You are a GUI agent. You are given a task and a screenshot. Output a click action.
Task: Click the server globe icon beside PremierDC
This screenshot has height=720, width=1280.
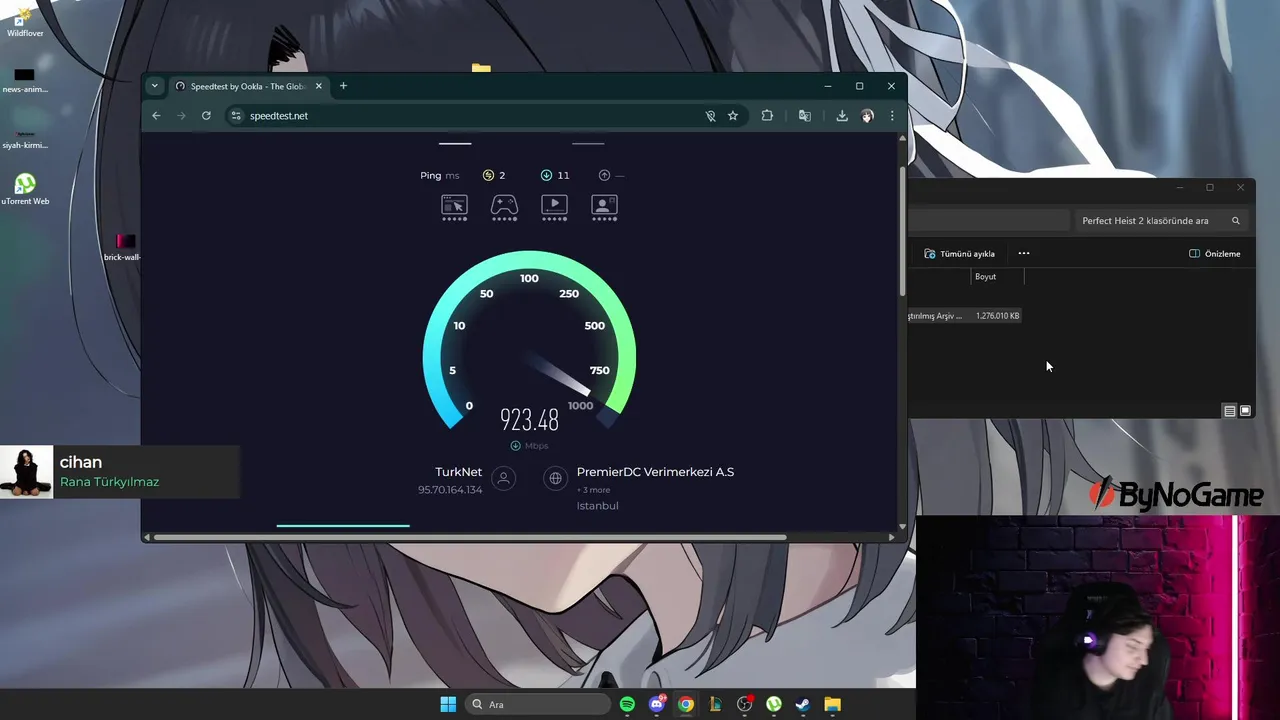coord(556,478)
